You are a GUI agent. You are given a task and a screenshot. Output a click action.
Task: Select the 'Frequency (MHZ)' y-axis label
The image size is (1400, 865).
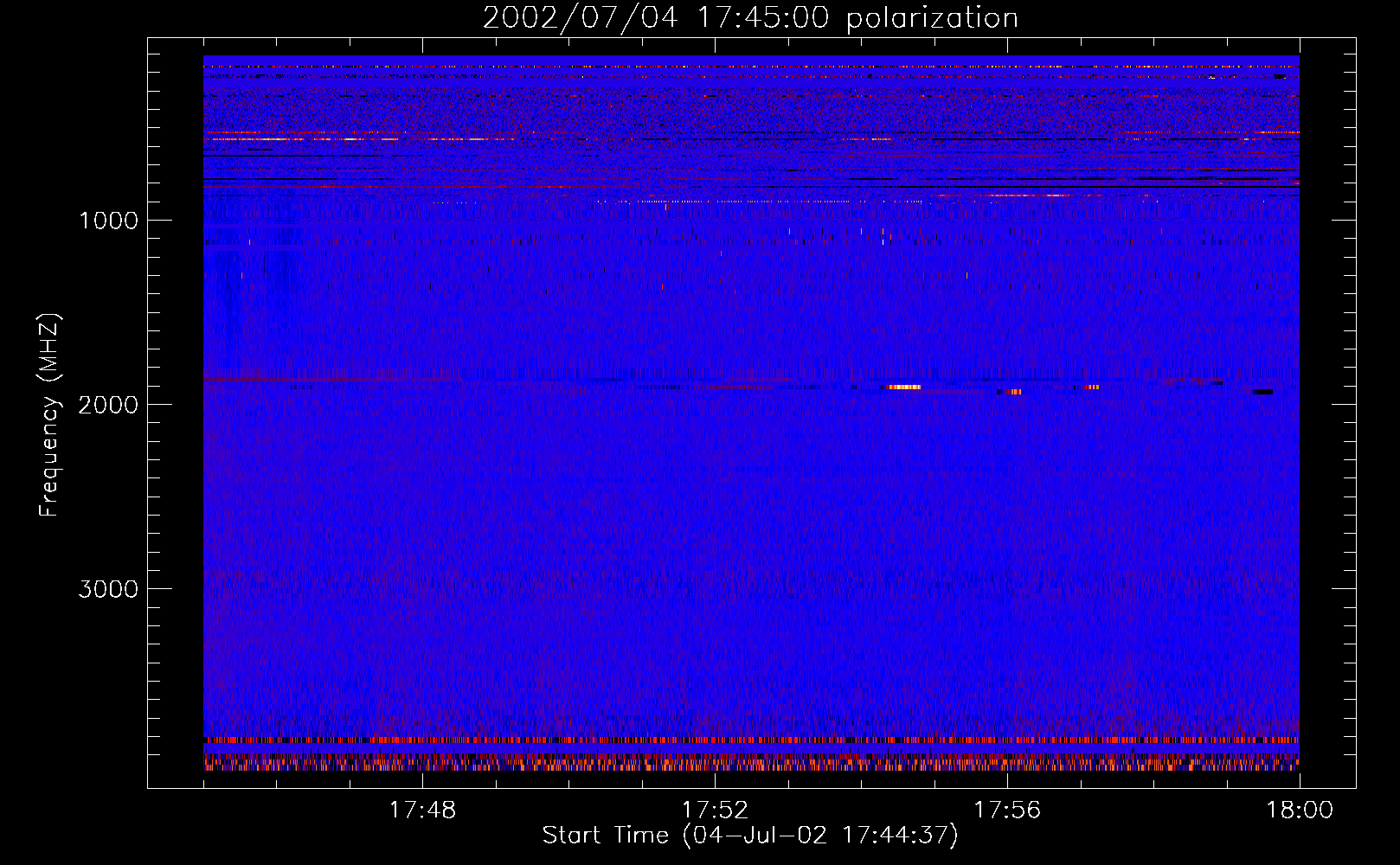click(x=49, y=415)
